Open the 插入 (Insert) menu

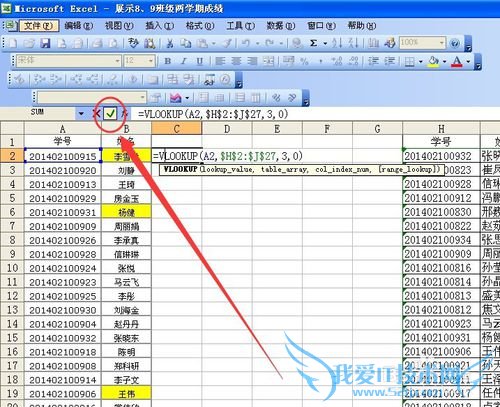pyautogui.click(x=160, y=26)
